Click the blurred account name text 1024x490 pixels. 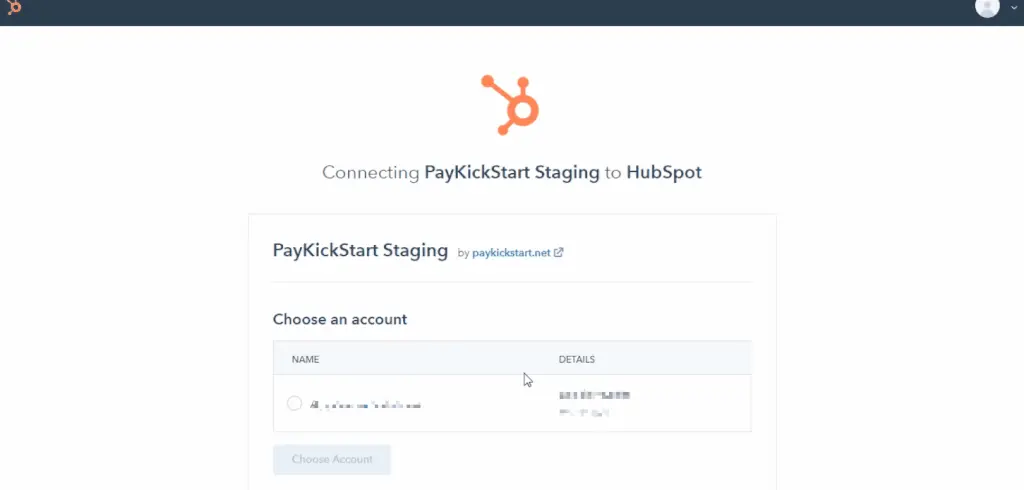coord(365,405)
